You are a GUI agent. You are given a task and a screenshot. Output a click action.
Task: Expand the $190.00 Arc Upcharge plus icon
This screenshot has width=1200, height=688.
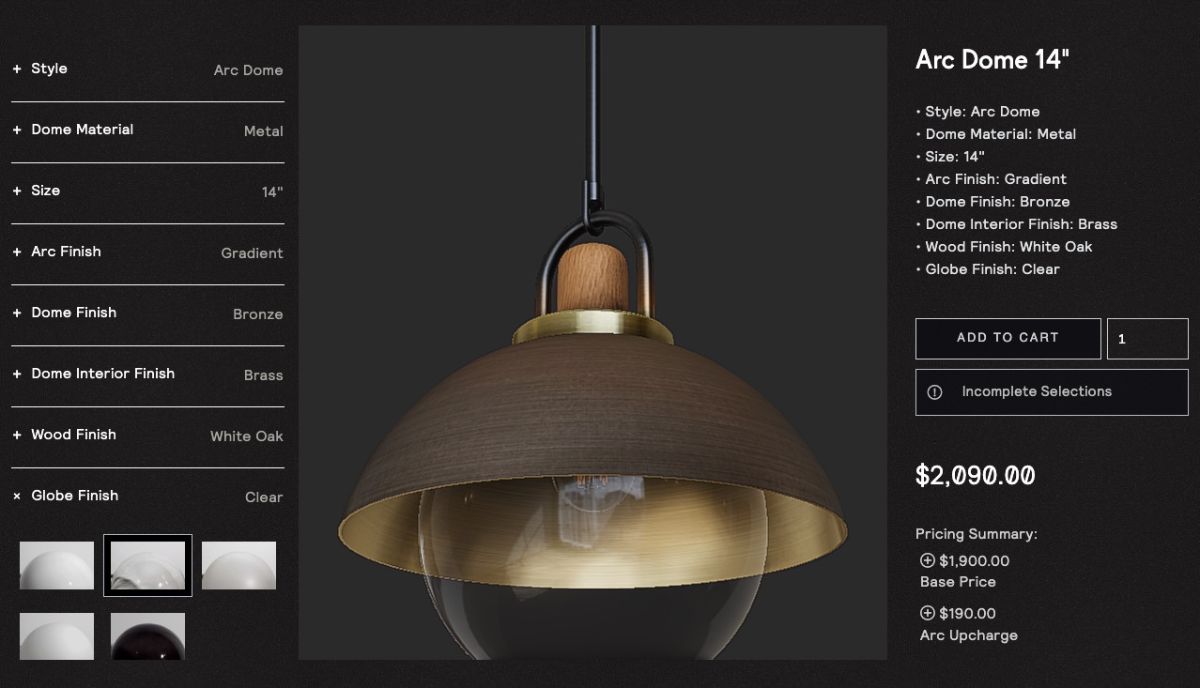[x=927, y=613]
